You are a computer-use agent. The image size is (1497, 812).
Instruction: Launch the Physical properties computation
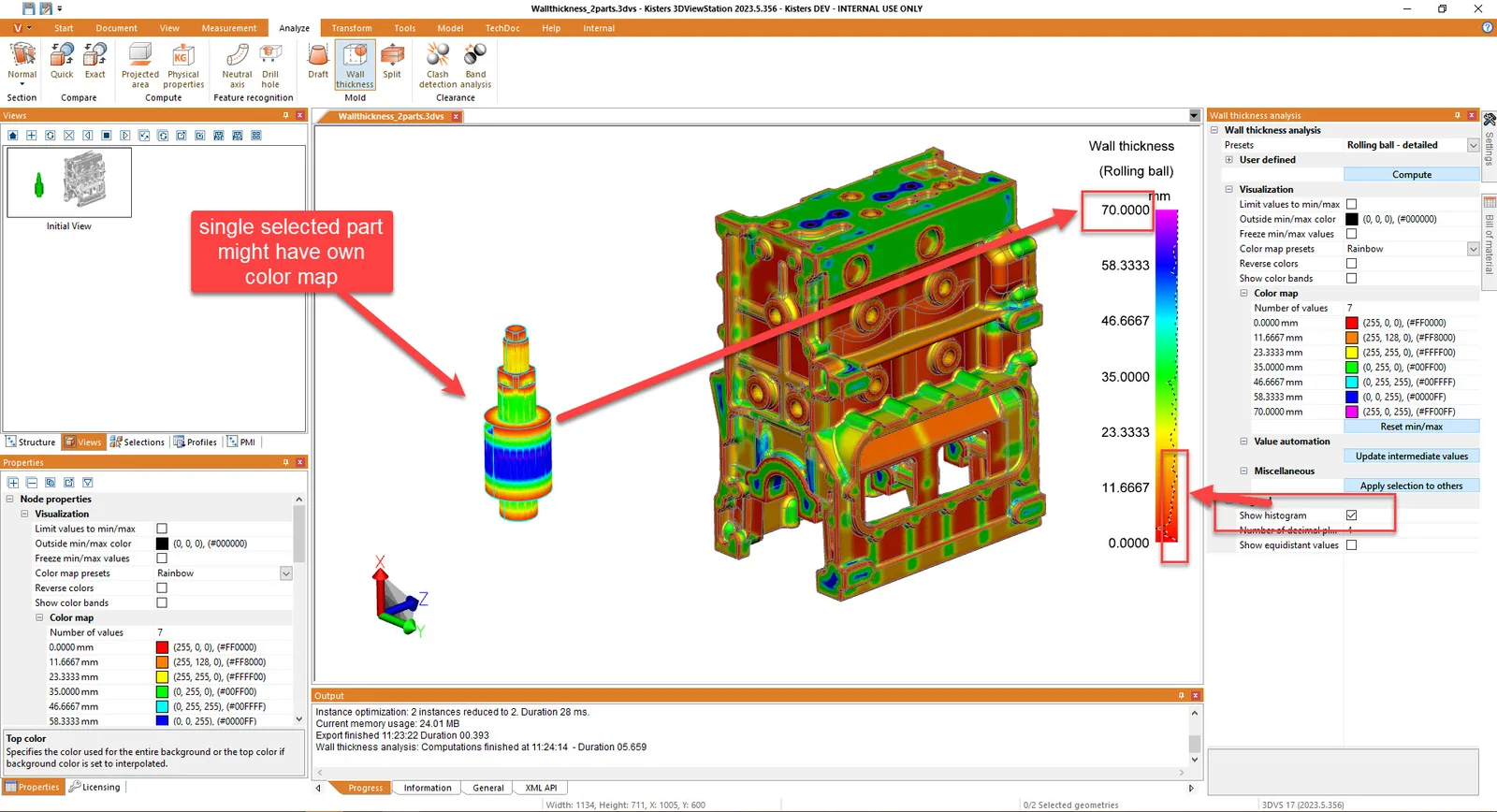(x=183, y=65)
